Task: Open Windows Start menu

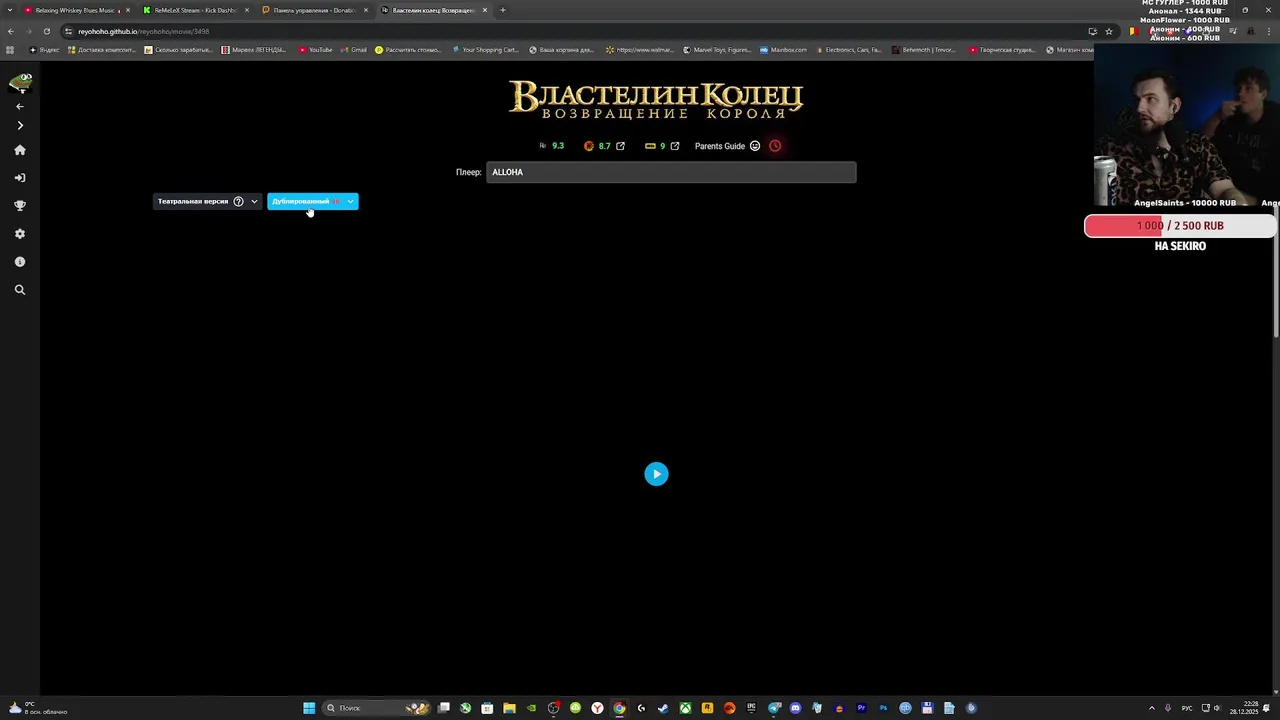Action: (x=309, y=708)
